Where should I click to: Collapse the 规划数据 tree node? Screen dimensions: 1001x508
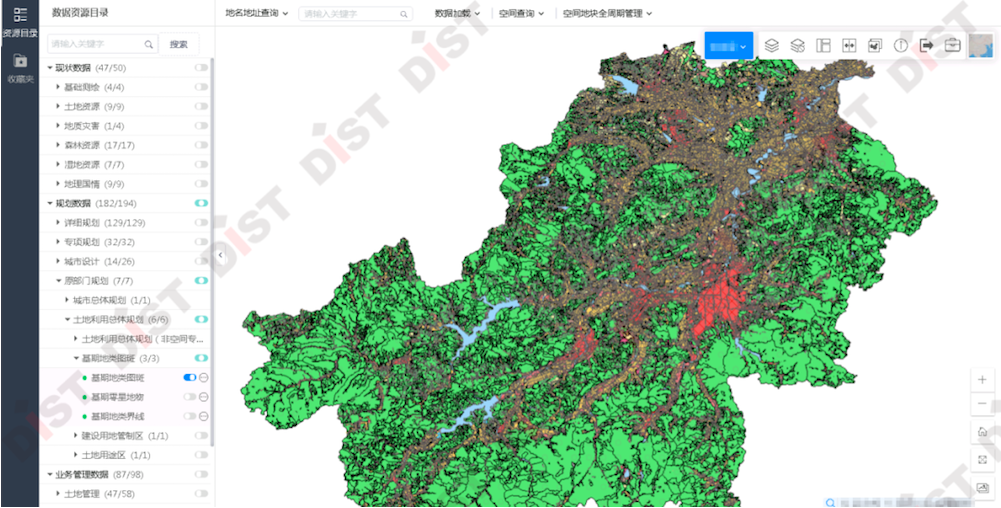[50, 203]
